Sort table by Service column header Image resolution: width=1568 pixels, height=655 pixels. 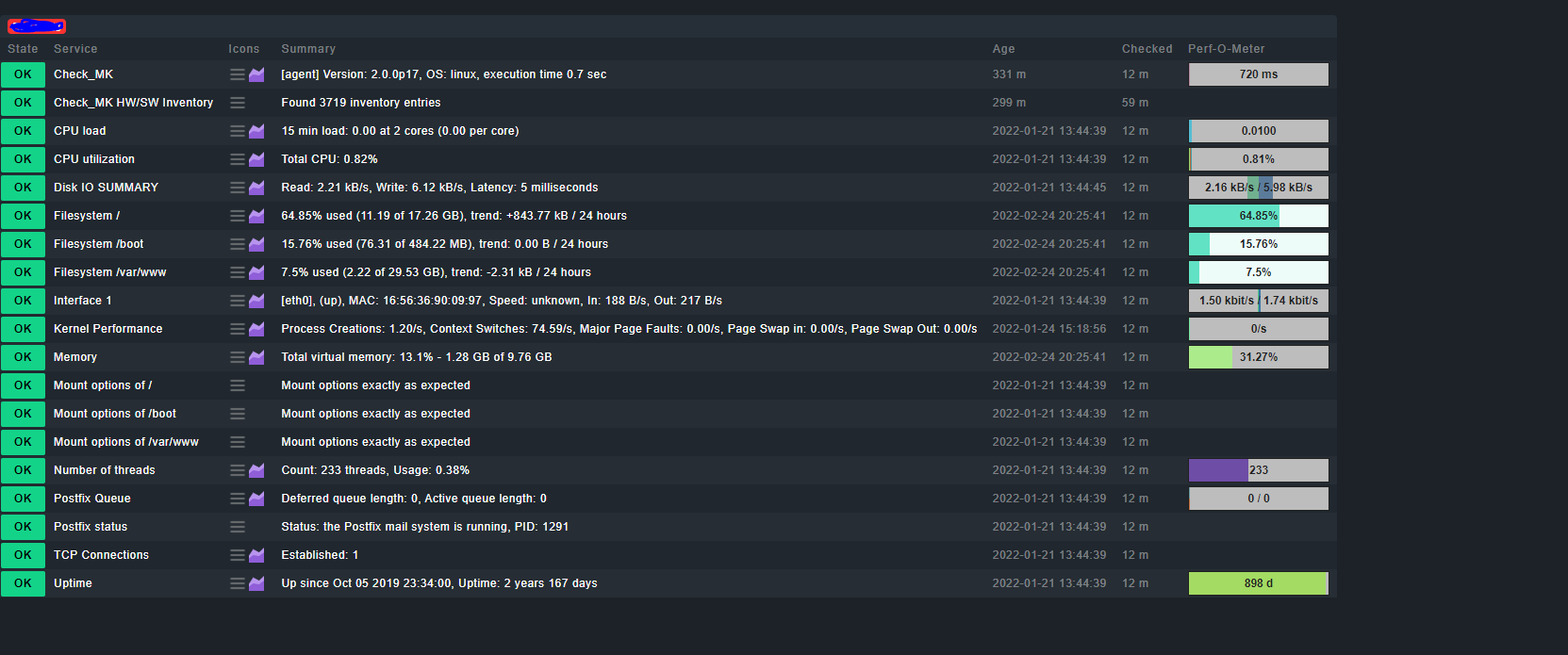point(75,49)
